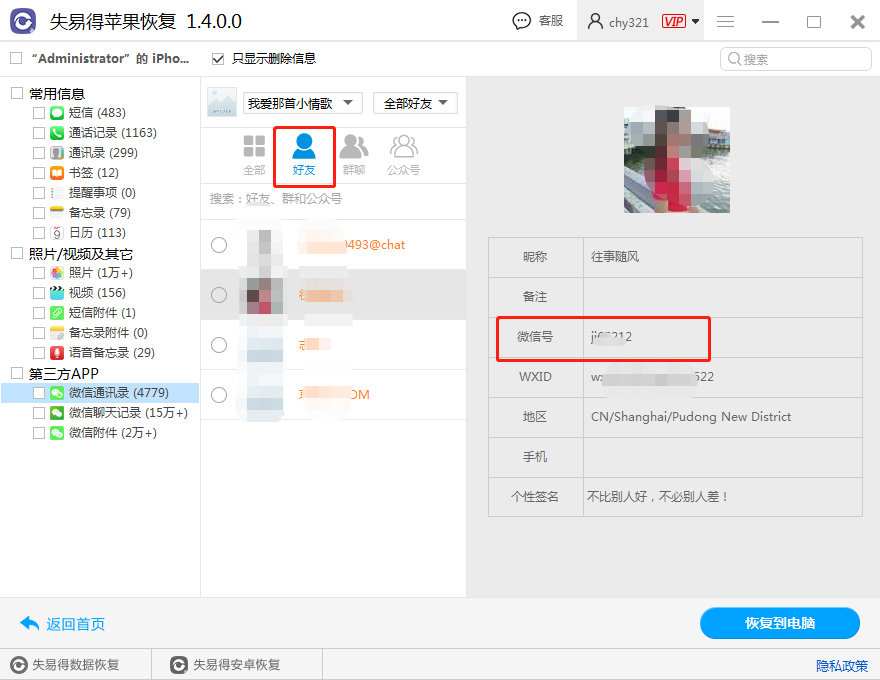The width and height of the screenshot is (880, 680).
Task: Click the contacts icon for 通讯录
Action: click(57, 153)
